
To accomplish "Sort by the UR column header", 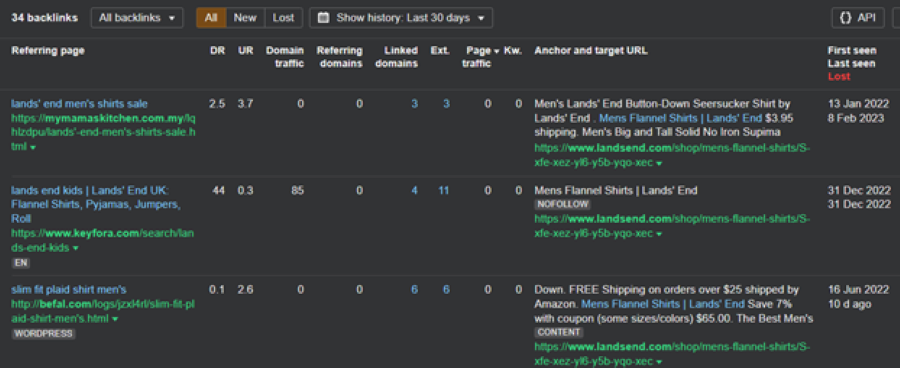I will point(246,51).
